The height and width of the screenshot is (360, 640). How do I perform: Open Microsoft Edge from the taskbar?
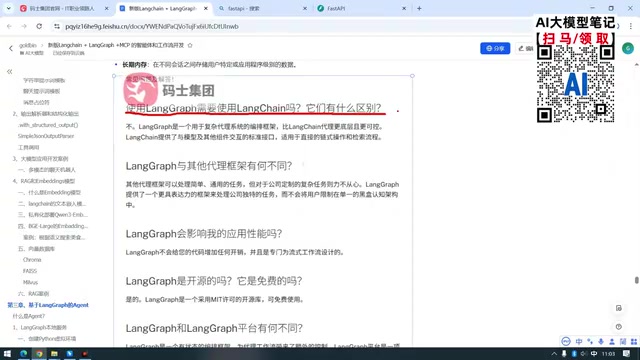pyautogui.click(x=23, y=353)
